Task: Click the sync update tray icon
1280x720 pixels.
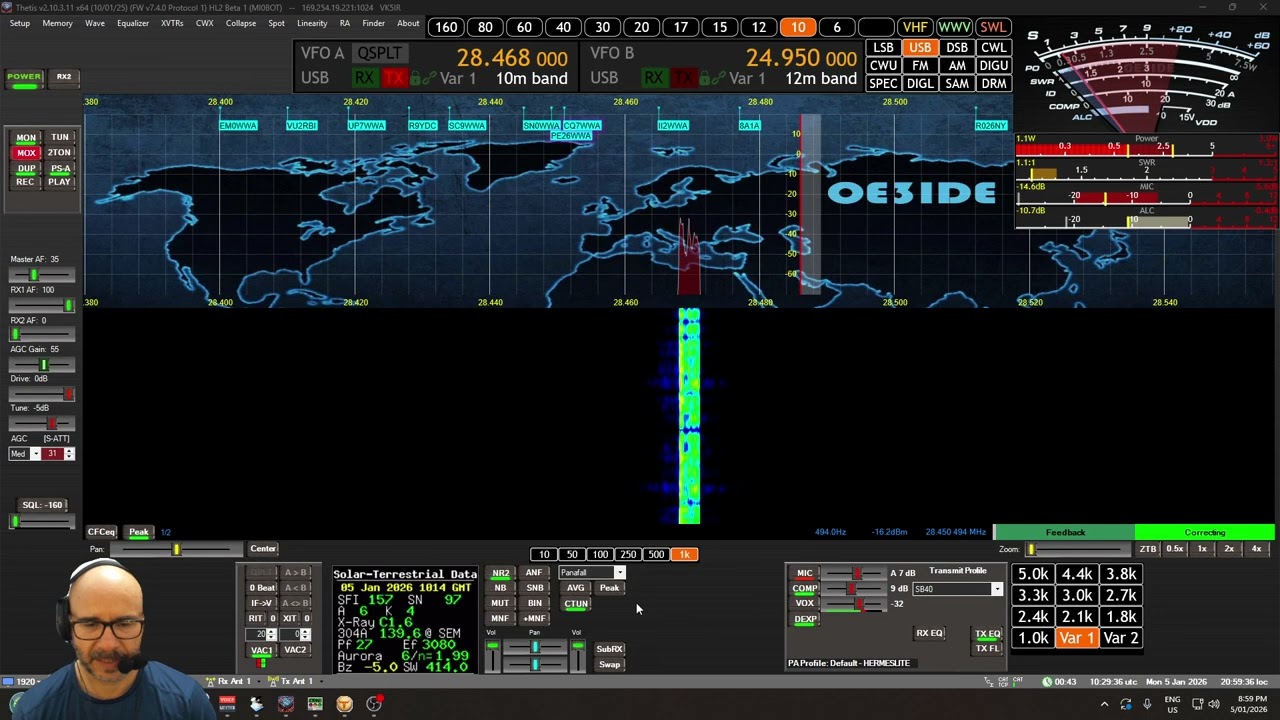Action: pos(1126,704)
